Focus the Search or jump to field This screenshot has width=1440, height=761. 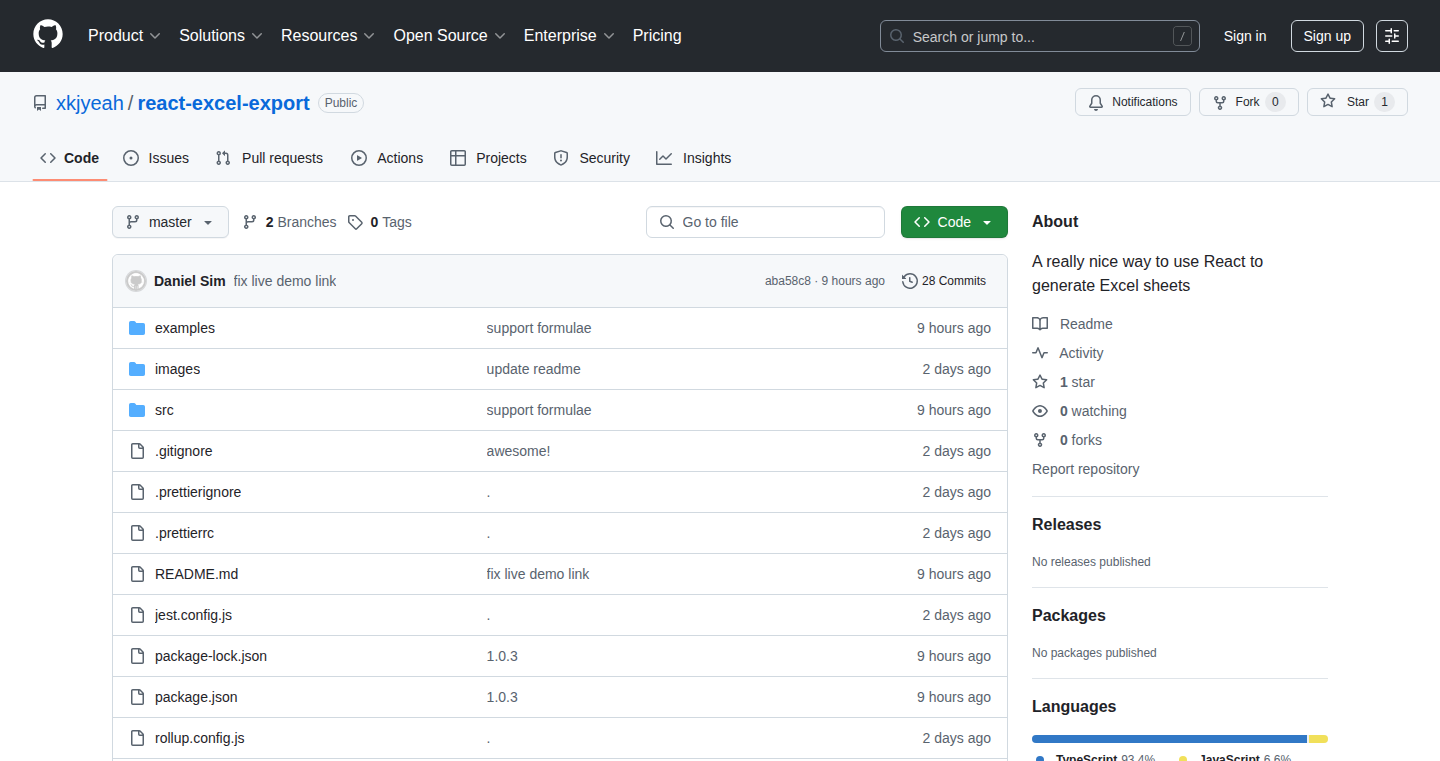pyautogui.click(x=1040, y=36)
